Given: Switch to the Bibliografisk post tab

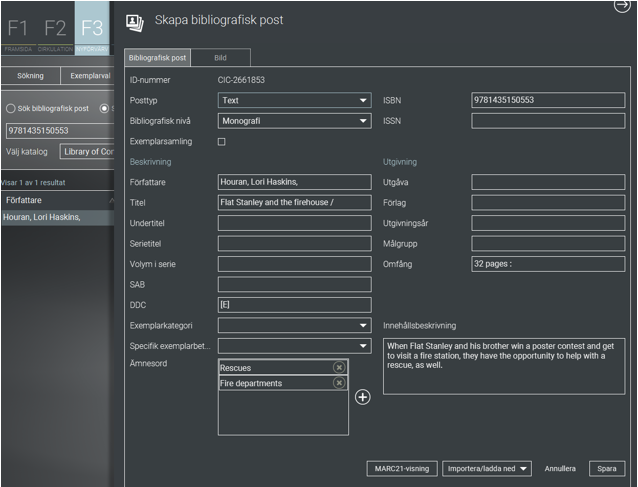Looking at the screenshot, I should [x=157, y=58].
